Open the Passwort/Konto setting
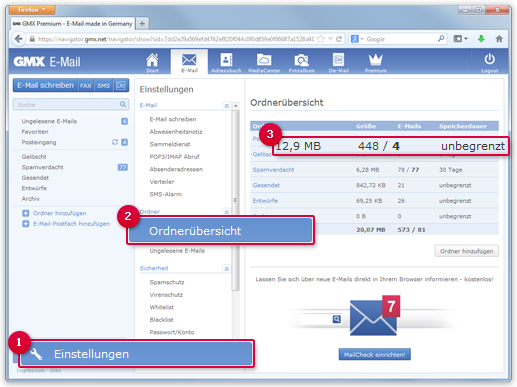The image size is (517, 387). coord(172,332)
